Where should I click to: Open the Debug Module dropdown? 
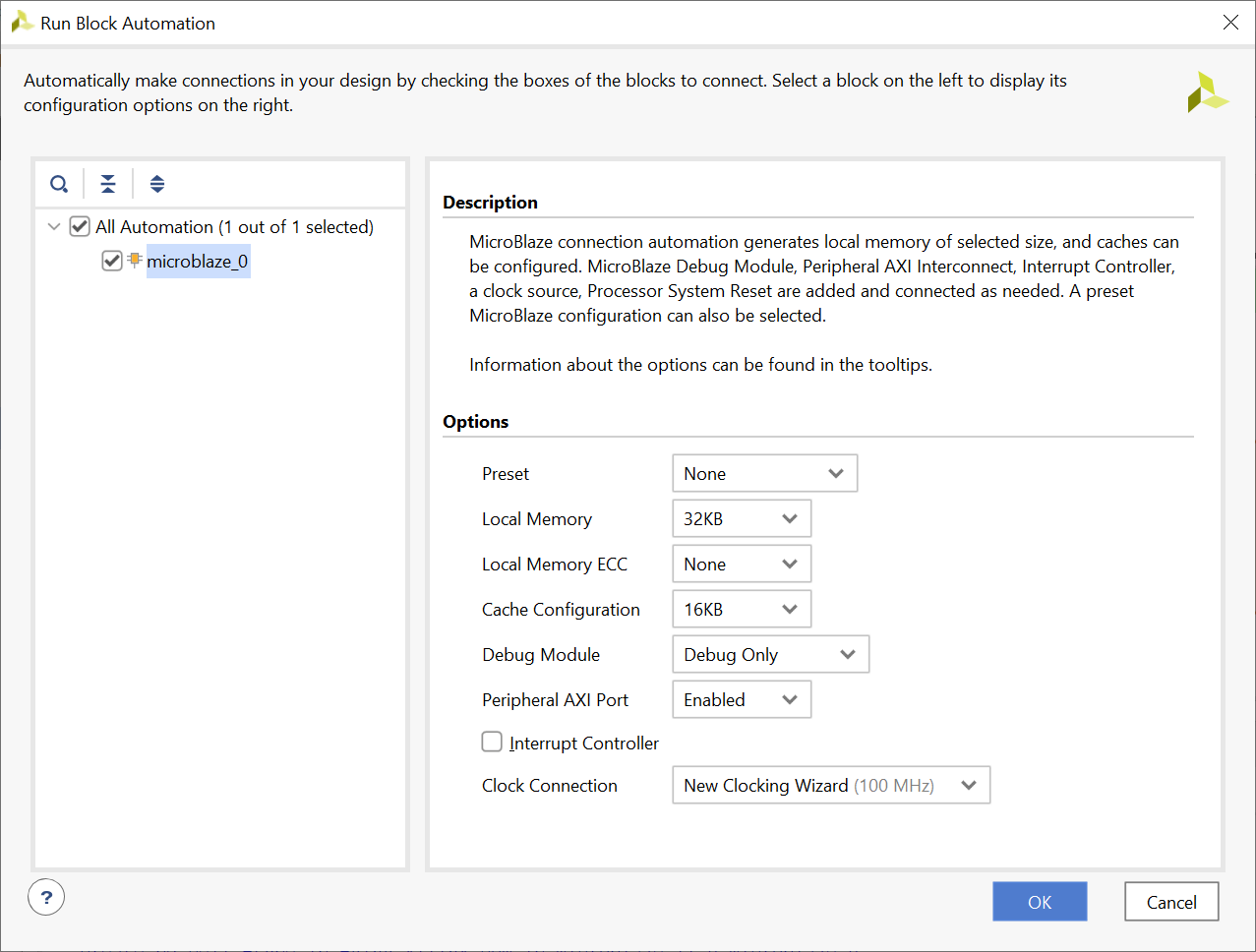pos(771,654)
